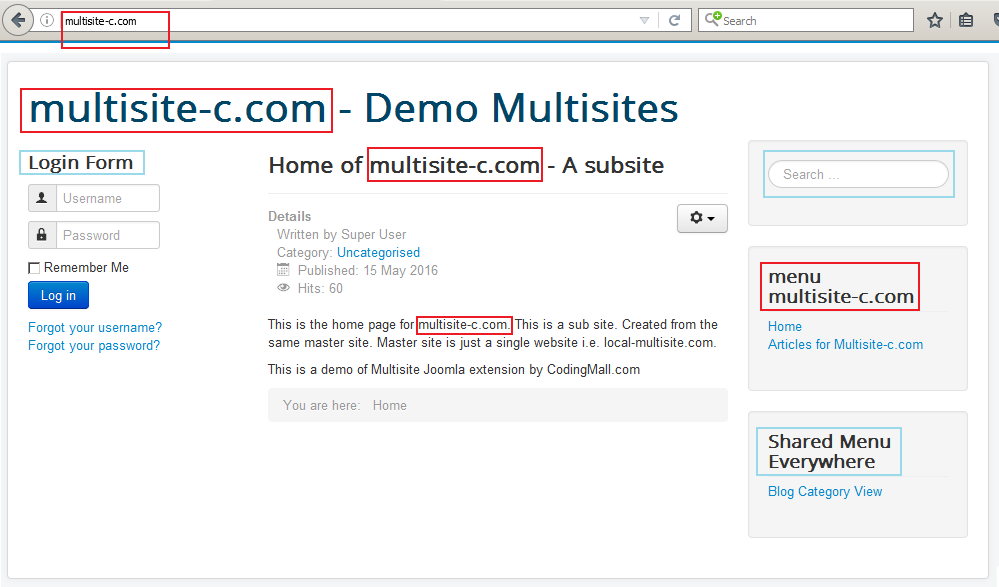999x587 pixels.
Task: Open the bookmarks list icon
Action: click(966, 20)
